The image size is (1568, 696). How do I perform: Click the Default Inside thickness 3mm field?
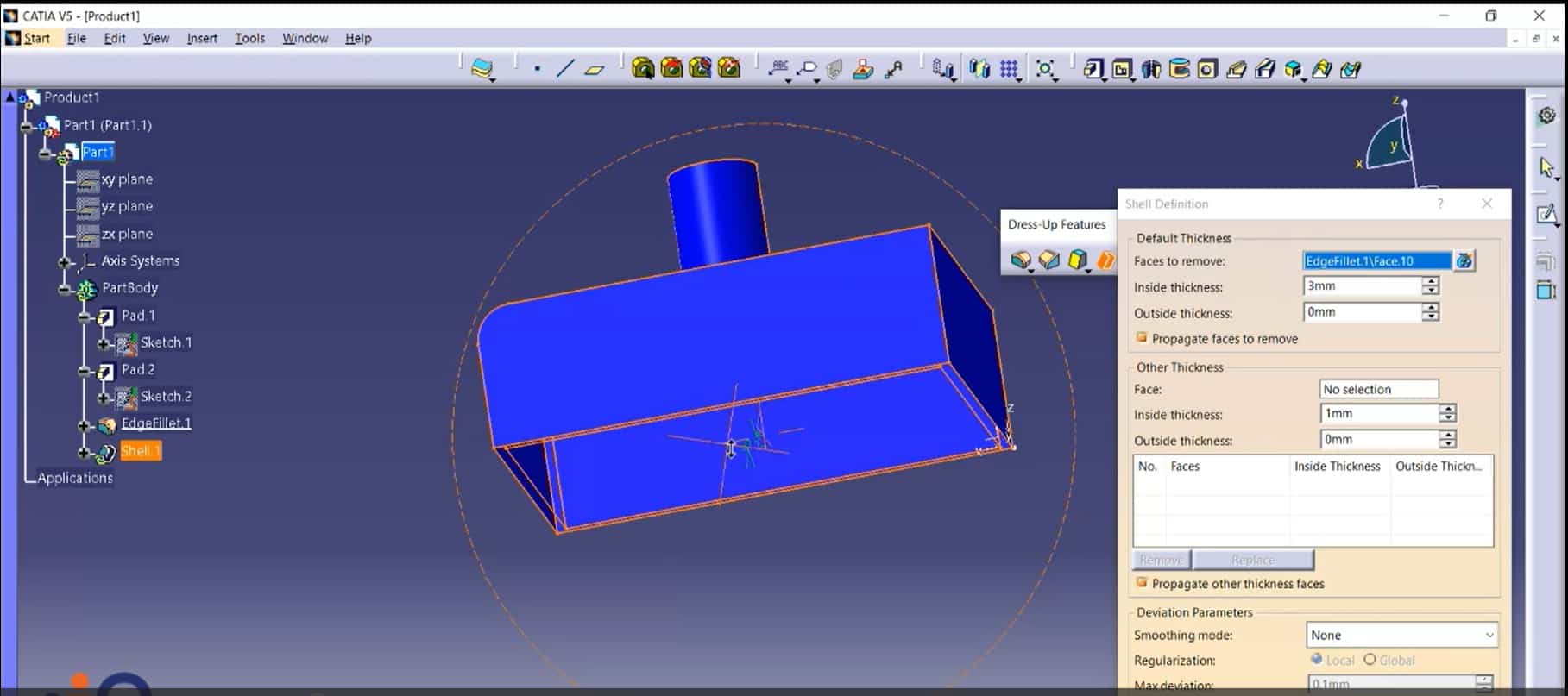(1362, 285)
